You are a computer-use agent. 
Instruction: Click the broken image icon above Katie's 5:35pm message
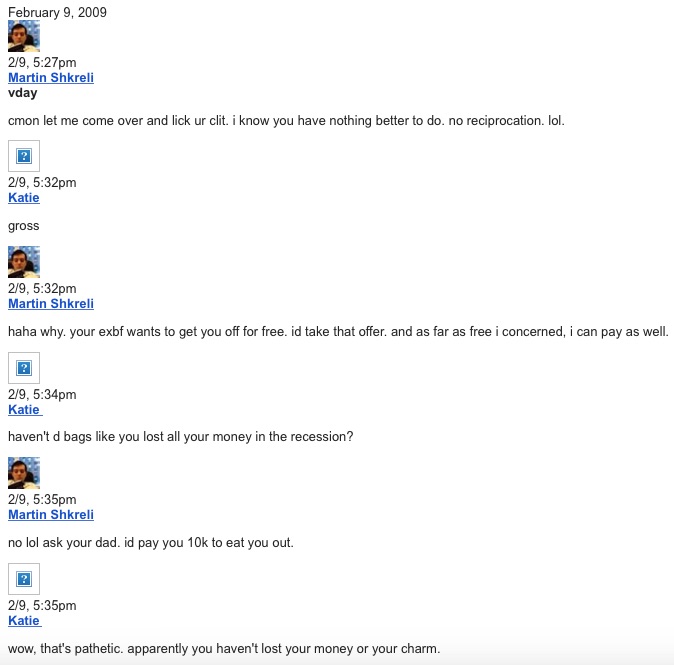pos(24,579)
